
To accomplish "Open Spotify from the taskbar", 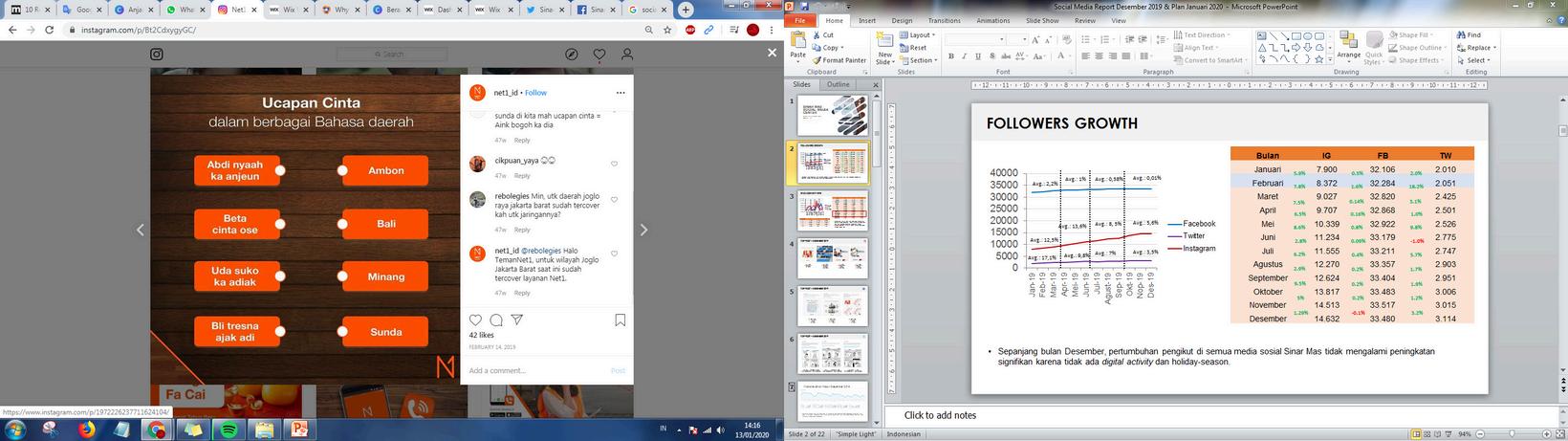I will coord(229,430).
